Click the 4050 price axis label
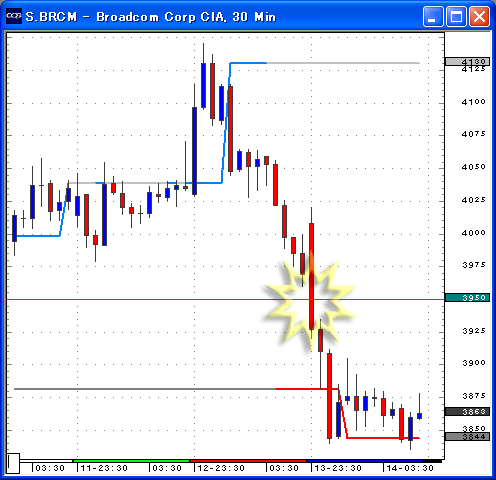496x480 pixels. 473,167
